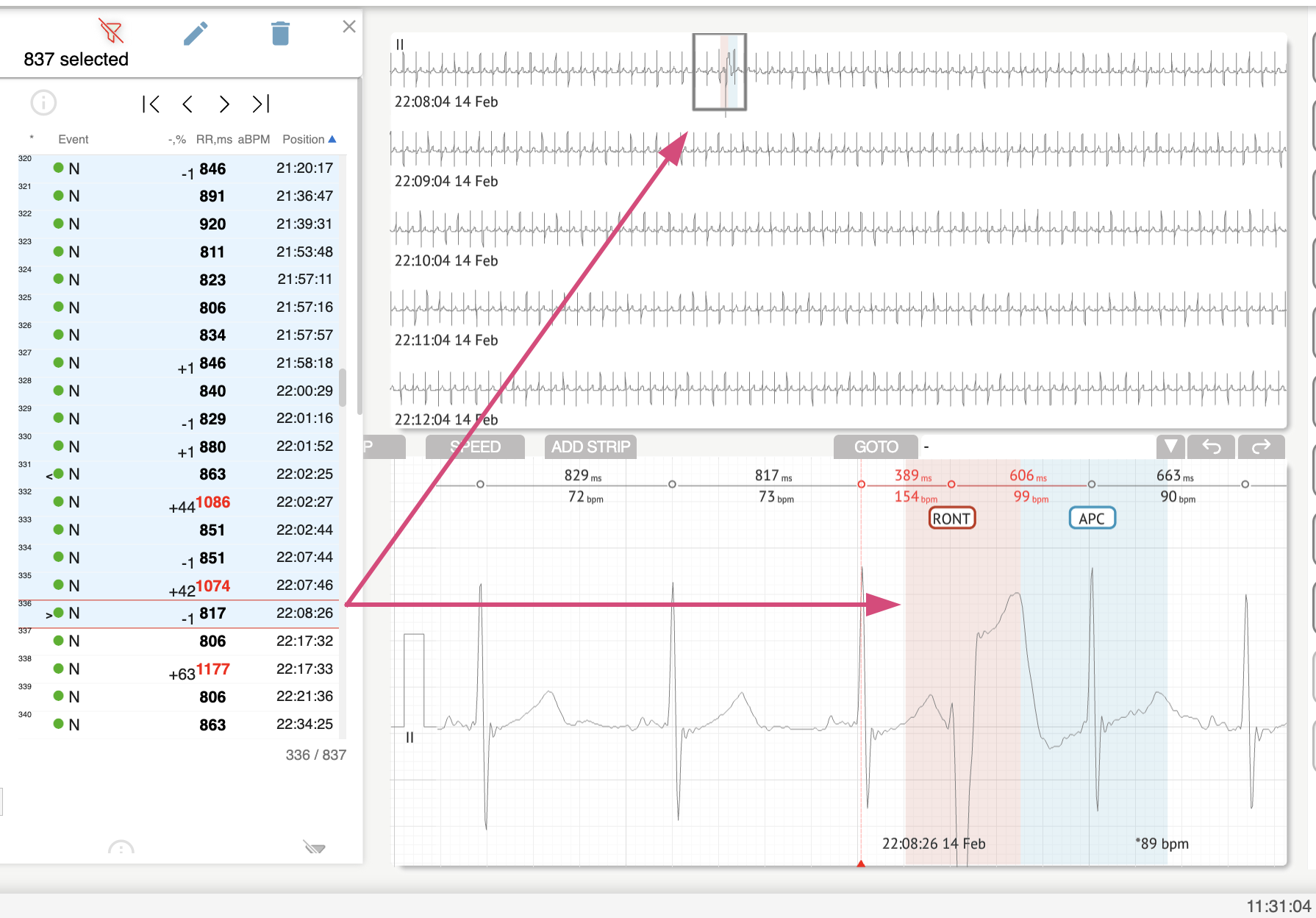Click the GOTO button
Image resolution: width=1316 pixels, height=918 pixels.
pos(876,446)
